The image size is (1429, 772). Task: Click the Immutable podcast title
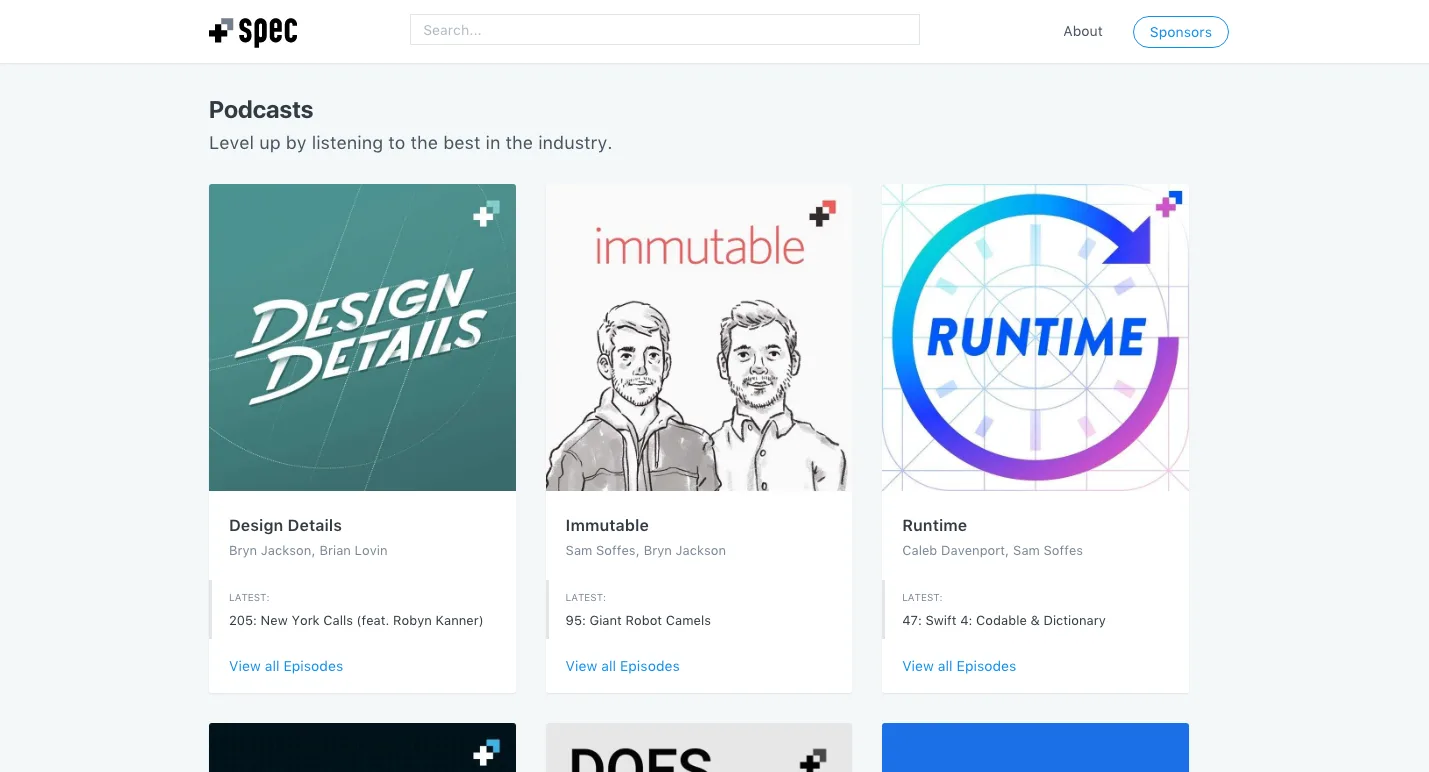coord(607,525)
